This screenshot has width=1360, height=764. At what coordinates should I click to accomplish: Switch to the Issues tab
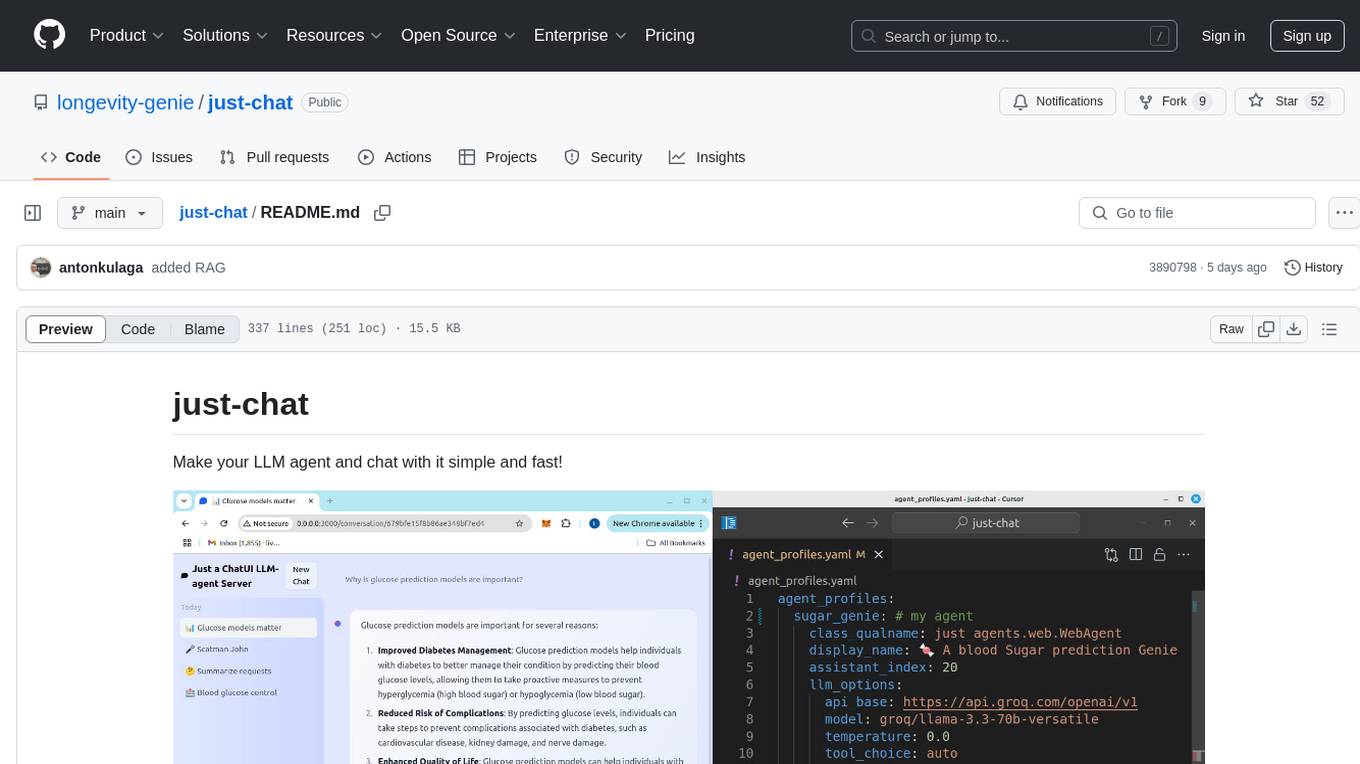159,157
